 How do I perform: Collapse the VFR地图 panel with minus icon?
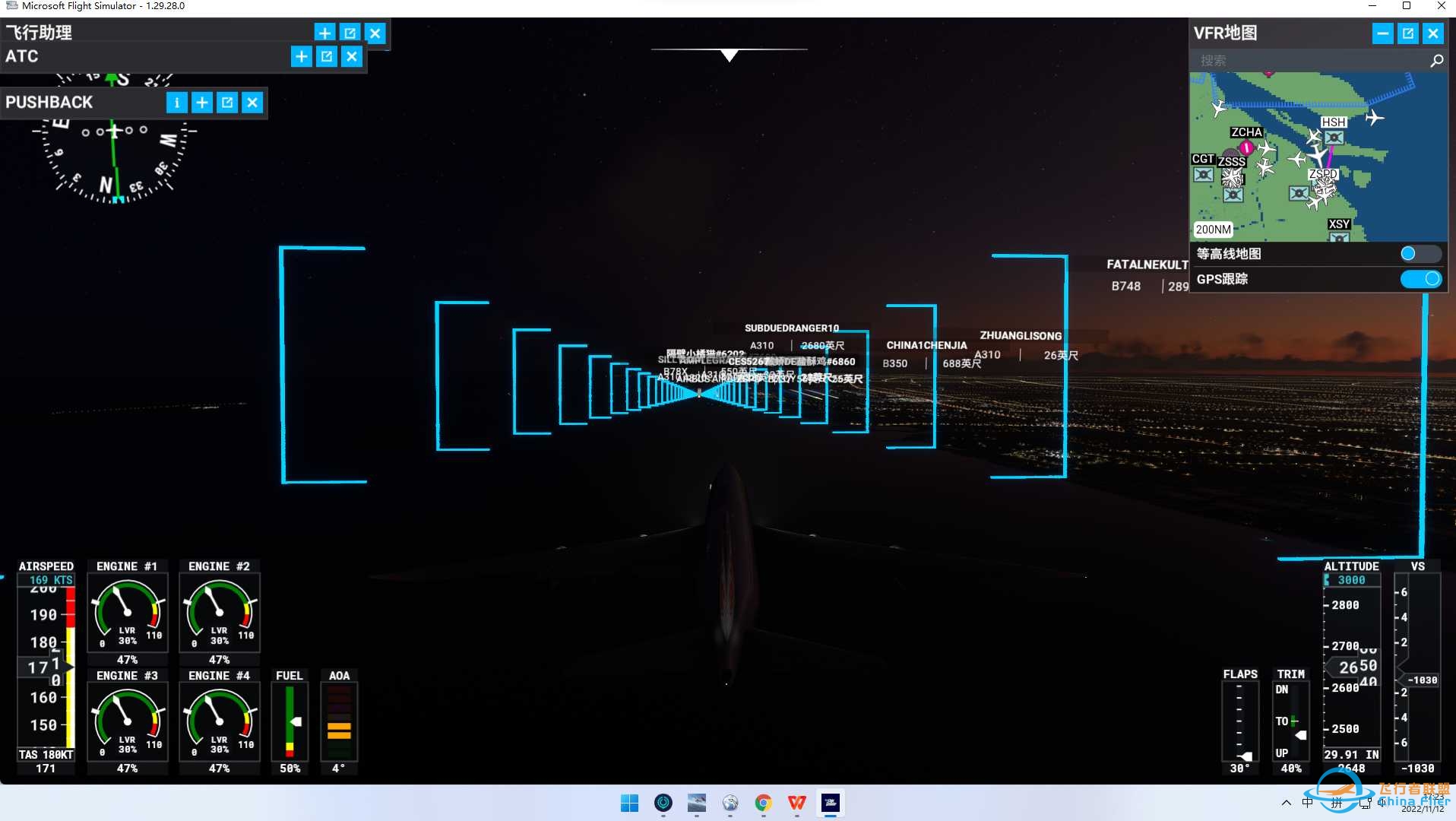pos(1383,33)
